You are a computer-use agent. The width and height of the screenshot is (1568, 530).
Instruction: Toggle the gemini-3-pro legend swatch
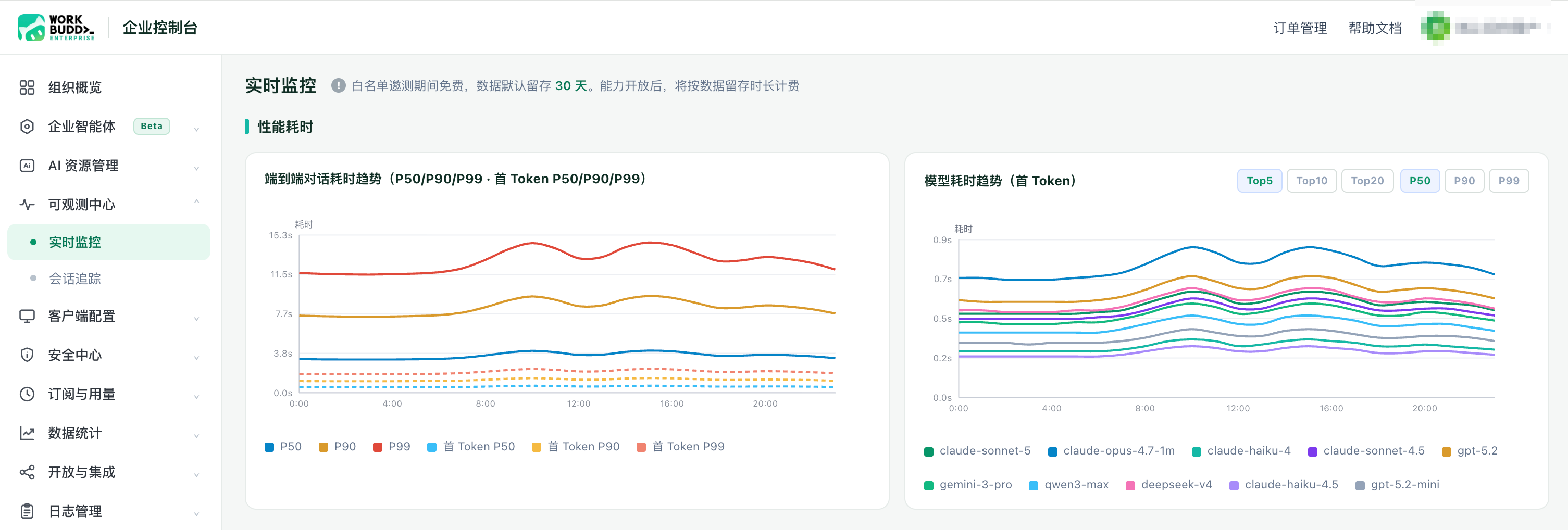[929, 486]
